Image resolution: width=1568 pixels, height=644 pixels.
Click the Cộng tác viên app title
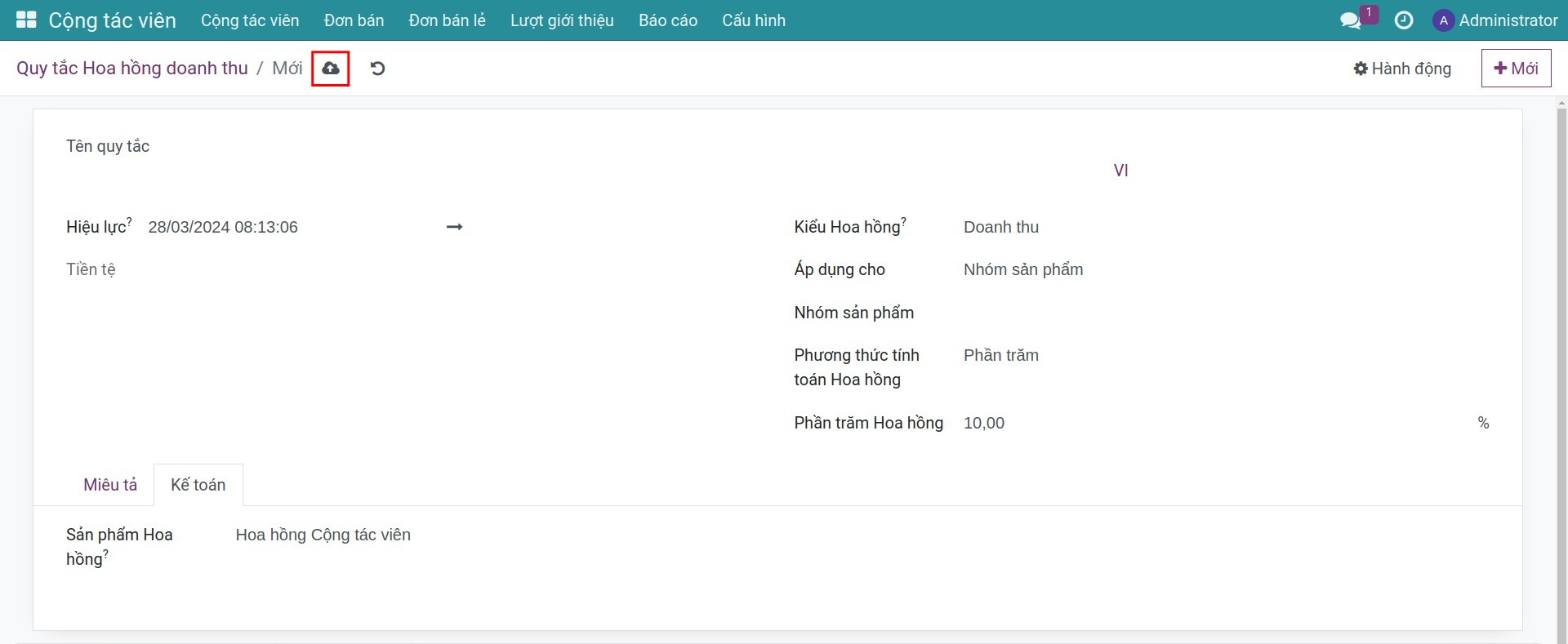(x=113, y=20)
